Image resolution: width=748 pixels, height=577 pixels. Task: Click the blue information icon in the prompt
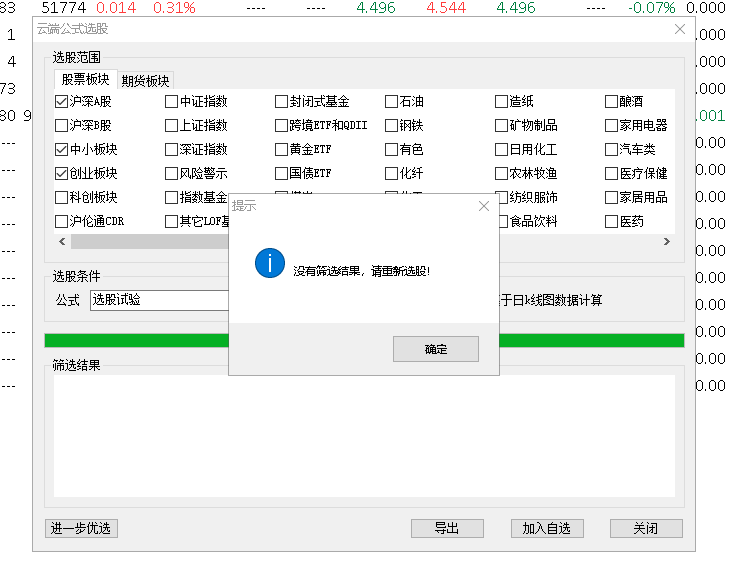pos(270,264)
